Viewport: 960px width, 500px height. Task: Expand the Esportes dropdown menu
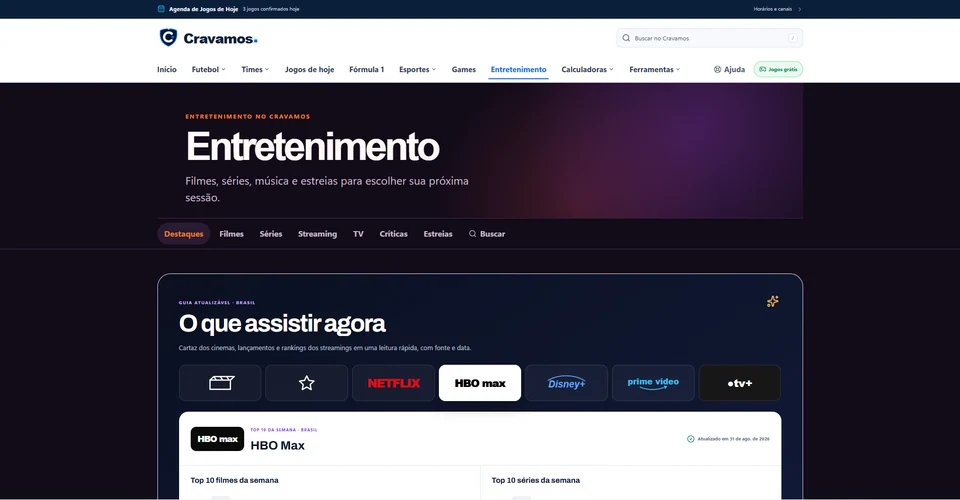pyautogui.click(x=418, y=69)
